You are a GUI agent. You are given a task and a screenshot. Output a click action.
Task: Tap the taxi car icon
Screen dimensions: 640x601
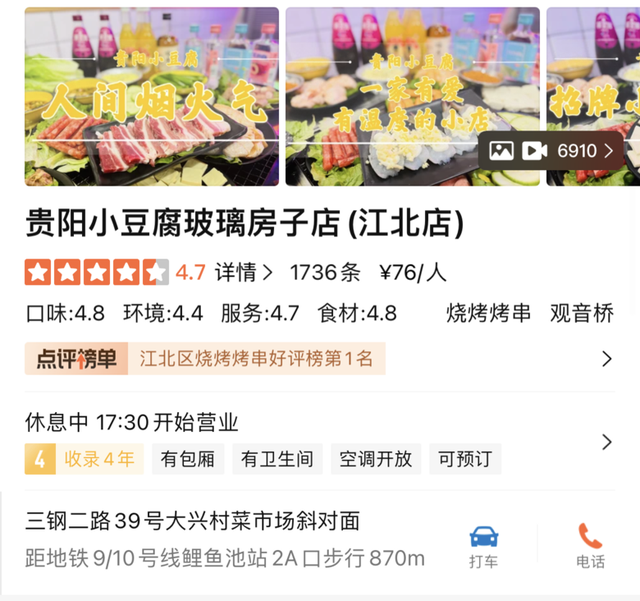pos(484,536)
